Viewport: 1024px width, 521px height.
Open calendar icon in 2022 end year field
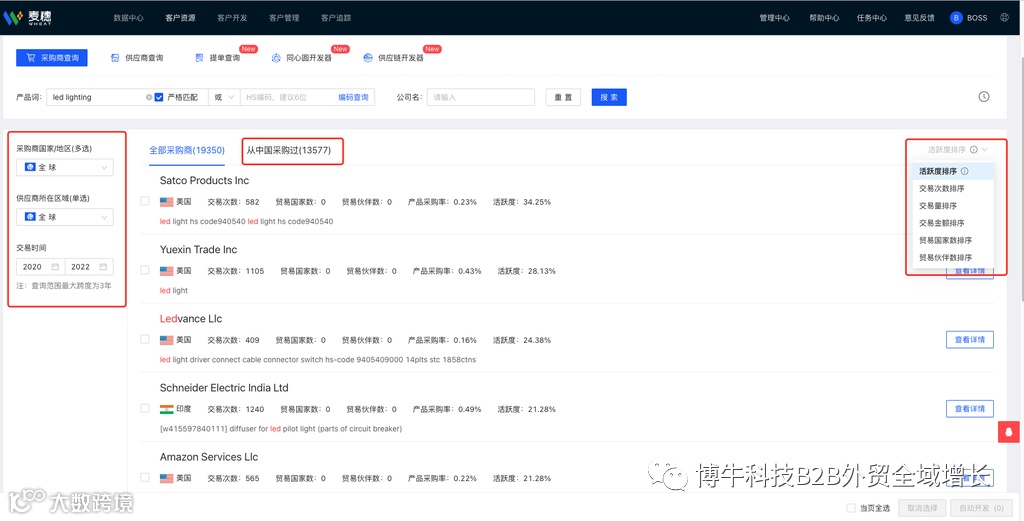[103, 266]
